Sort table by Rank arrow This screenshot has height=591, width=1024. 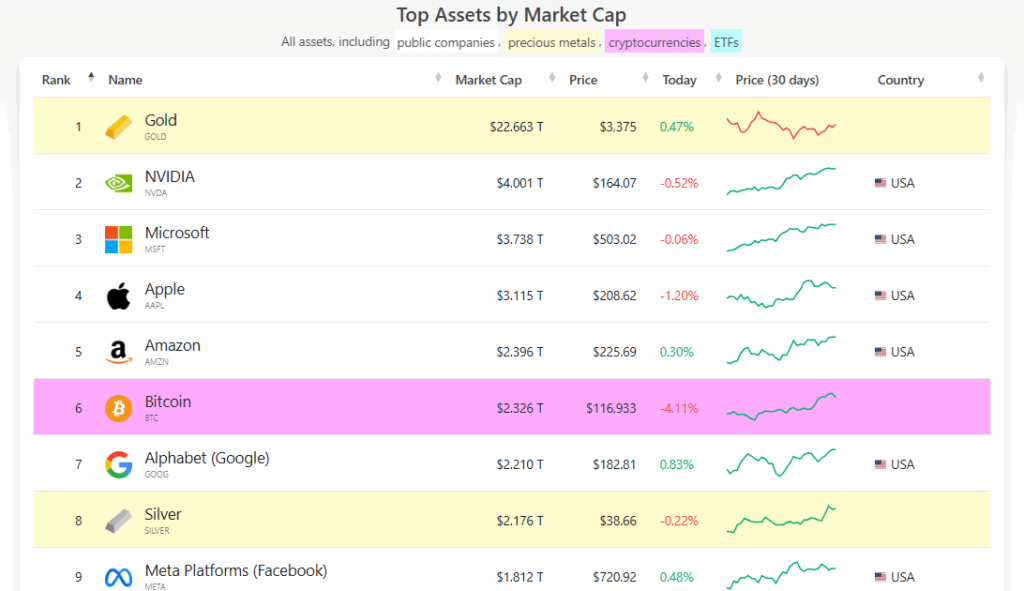point(91,77)
